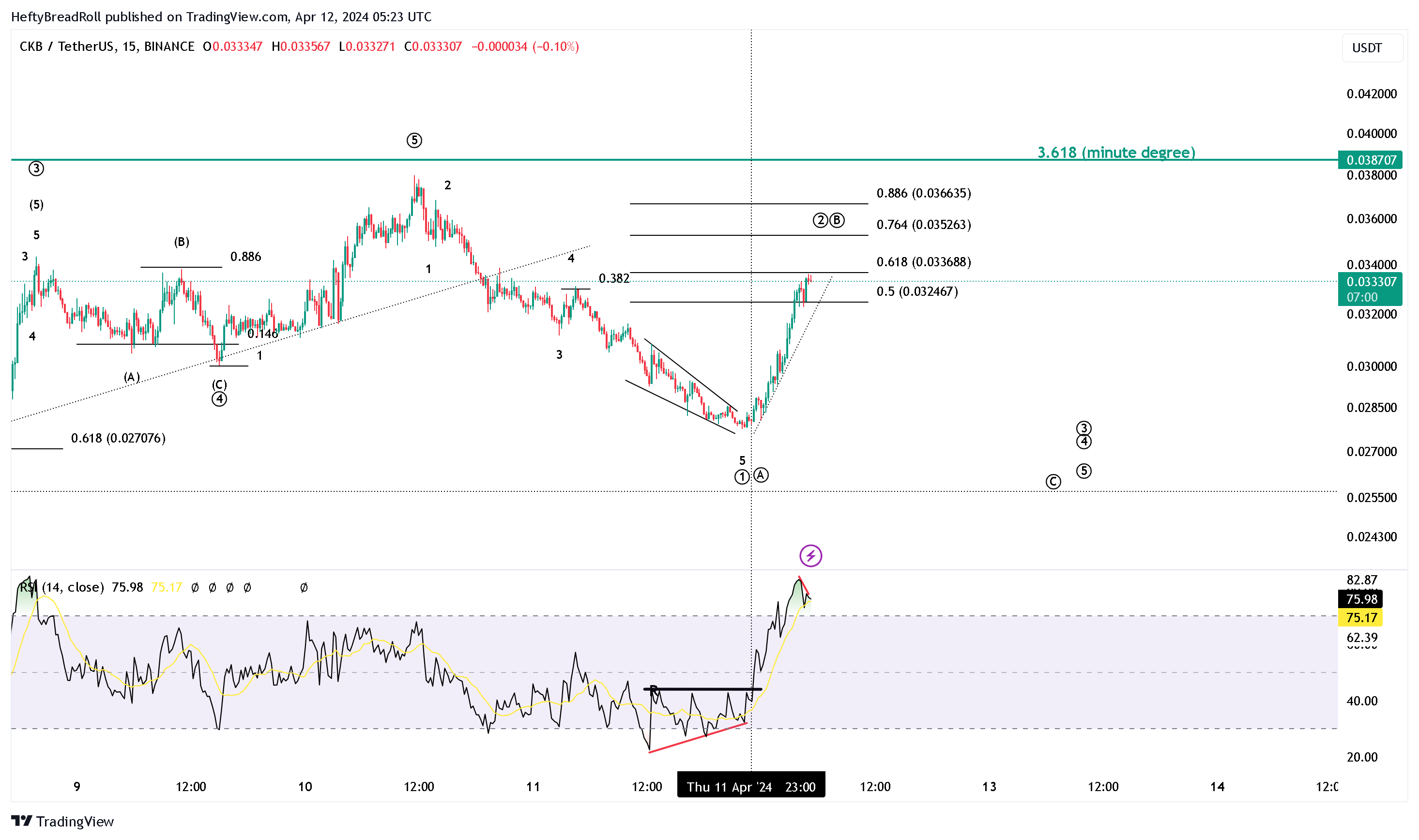Click the 40.00 RSI axis label
Image resolution: width=1419 pixels, height=840 pixels.
pyautogui.click(x=1362, y=702)
